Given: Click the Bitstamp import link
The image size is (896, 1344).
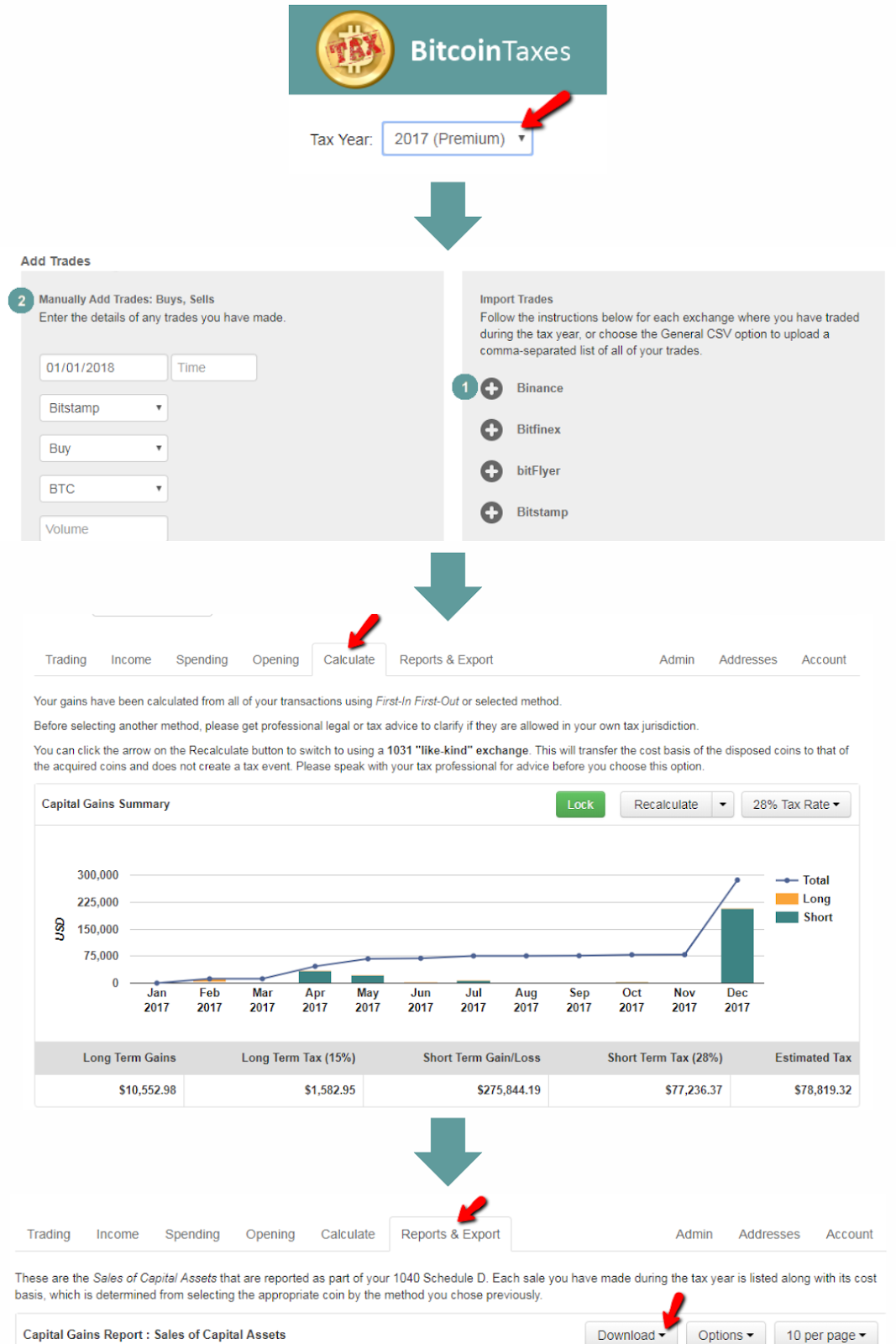Looking at the screenshot, I should click(x=542, y=512).
